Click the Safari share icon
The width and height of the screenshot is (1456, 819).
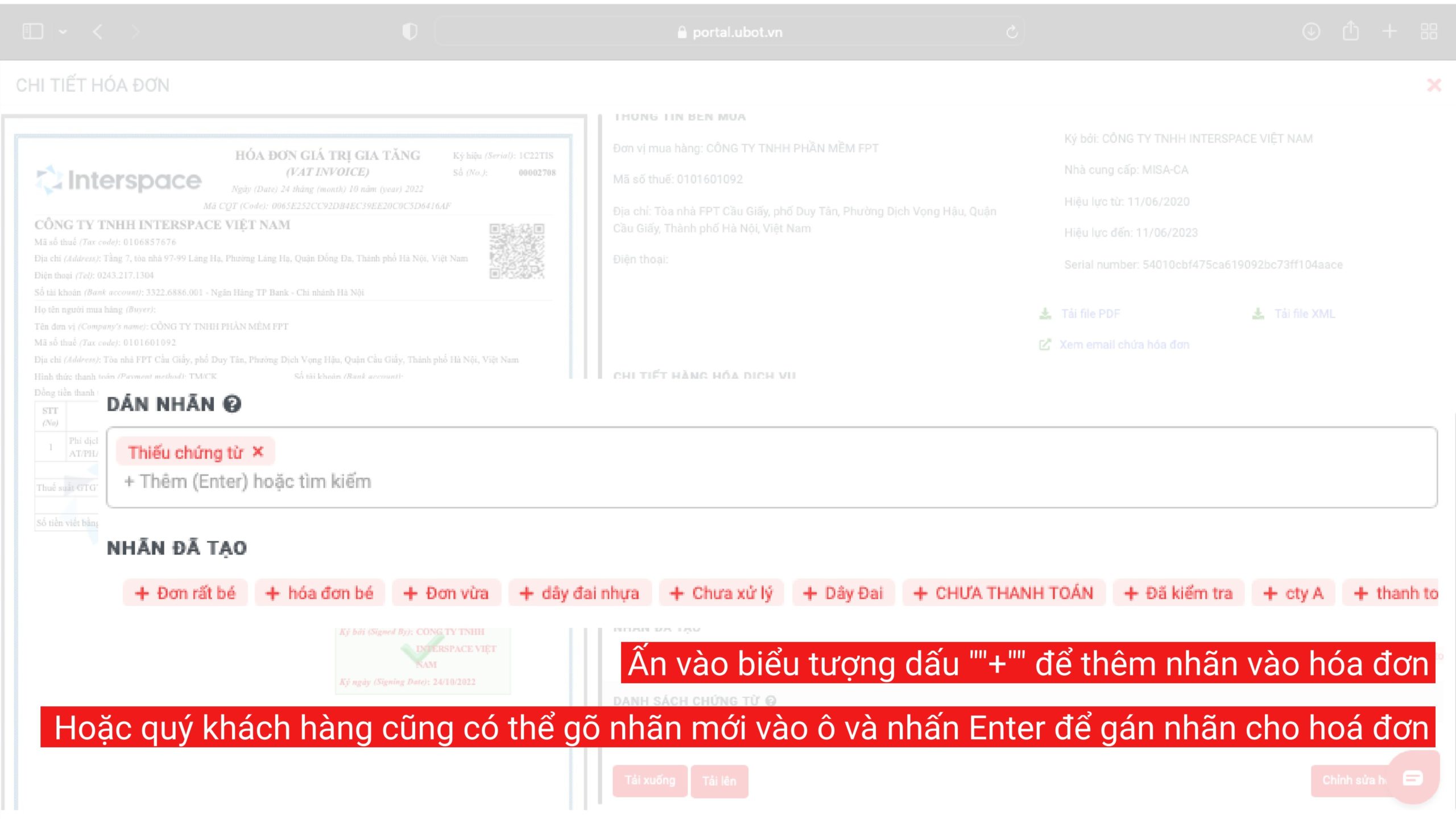1351,32
